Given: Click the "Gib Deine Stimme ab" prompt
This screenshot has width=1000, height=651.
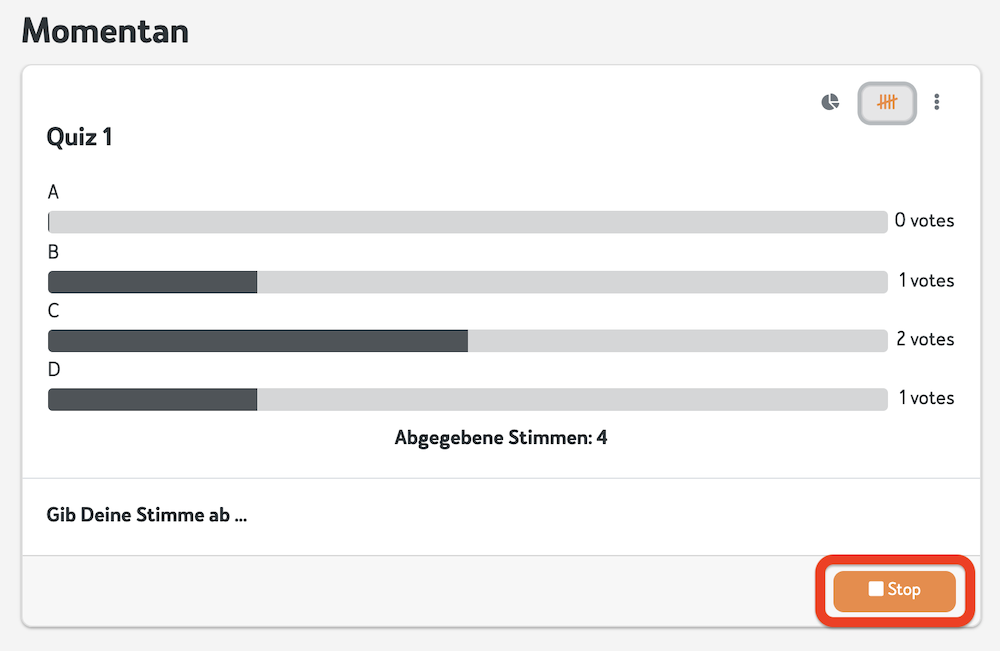Looking at the screenshot, I should coord(146,516).
